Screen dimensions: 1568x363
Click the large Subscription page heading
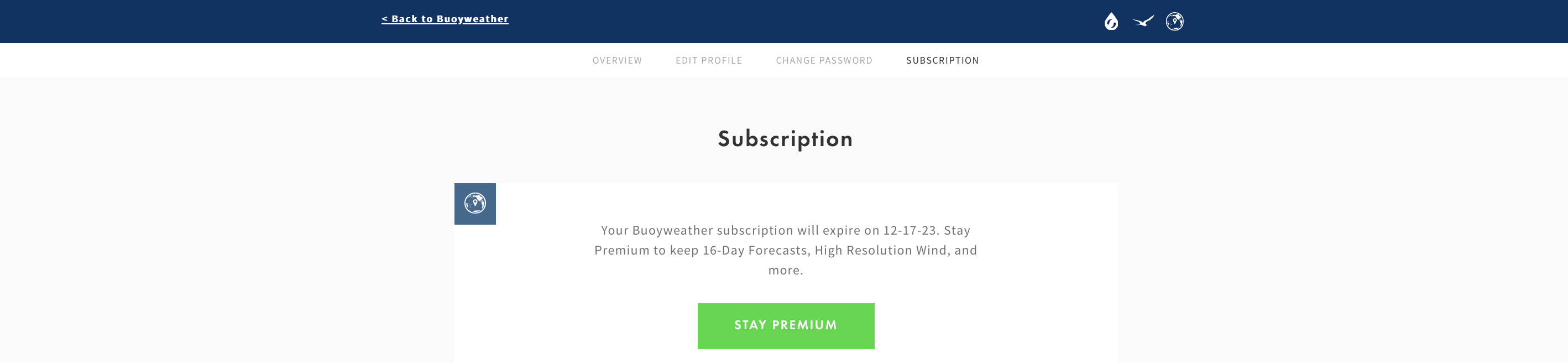(785, 139)
